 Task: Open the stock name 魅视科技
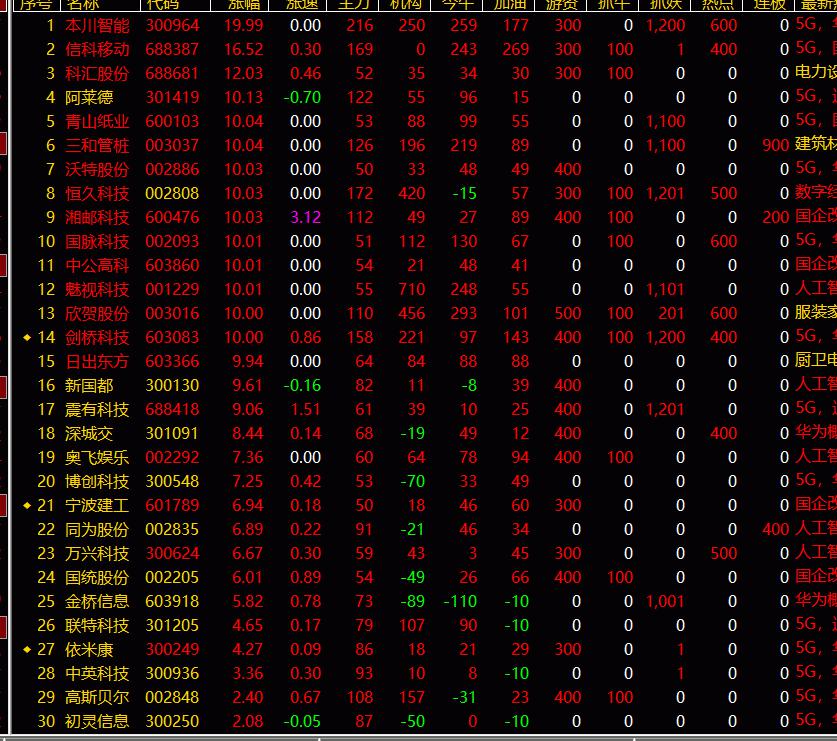(x=97, y=289)
